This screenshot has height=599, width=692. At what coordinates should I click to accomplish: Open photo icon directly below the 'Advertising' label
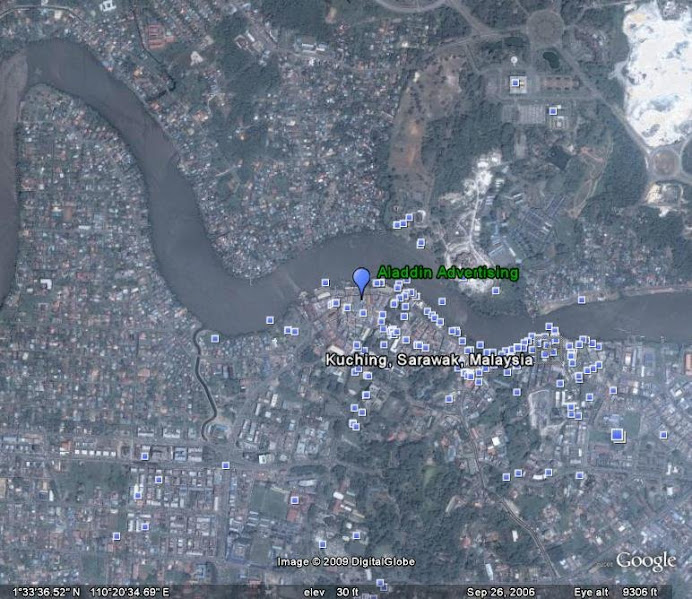[496, 290]
